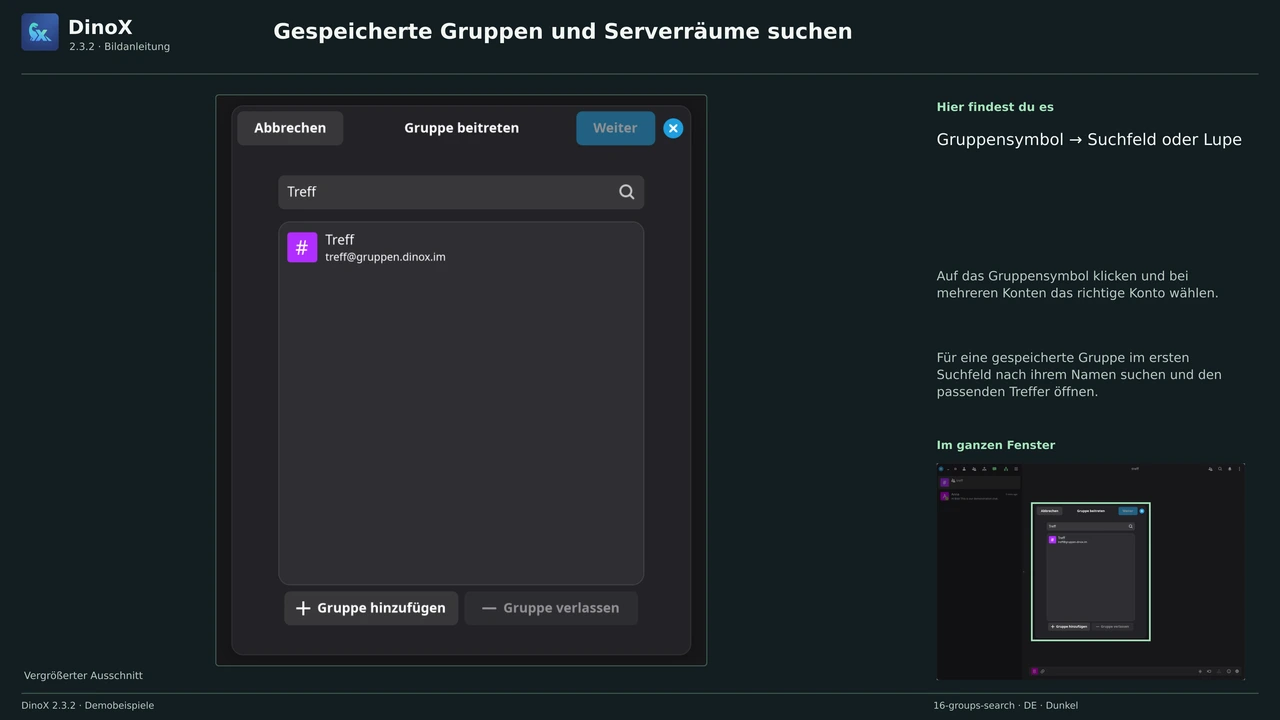Click the magnifier icon in the search field
Viewport: 1280px width, 720px height.
click(x=627, y=192)
